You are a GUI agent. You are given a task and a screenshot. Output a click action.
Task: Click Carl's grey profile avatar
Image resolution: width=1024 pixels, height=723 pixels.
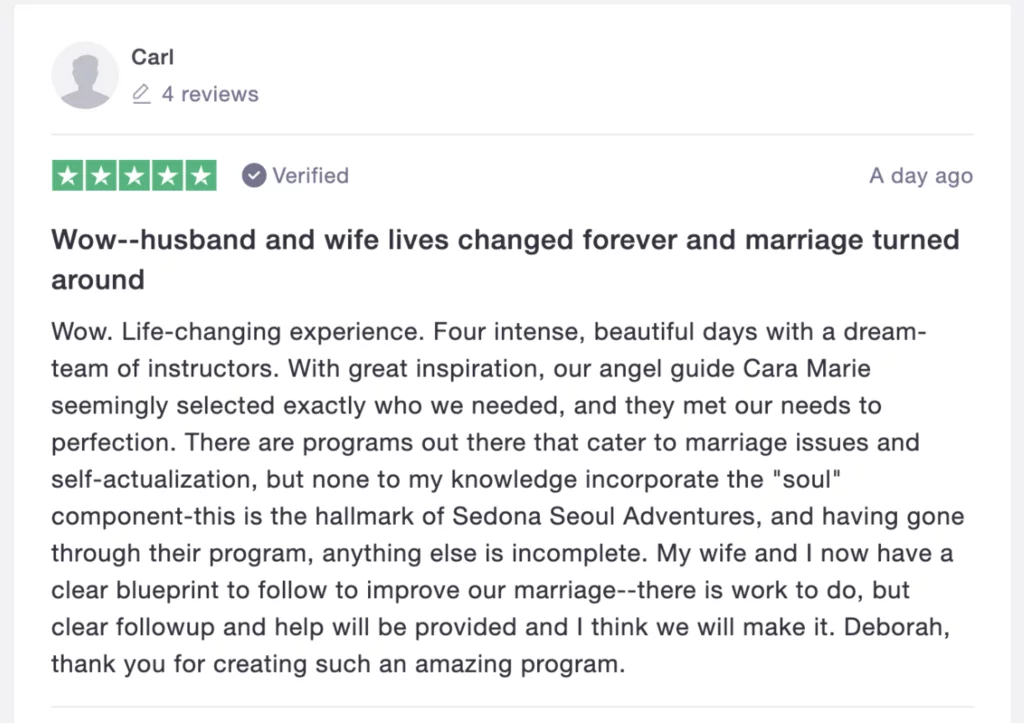coord(85,75)
